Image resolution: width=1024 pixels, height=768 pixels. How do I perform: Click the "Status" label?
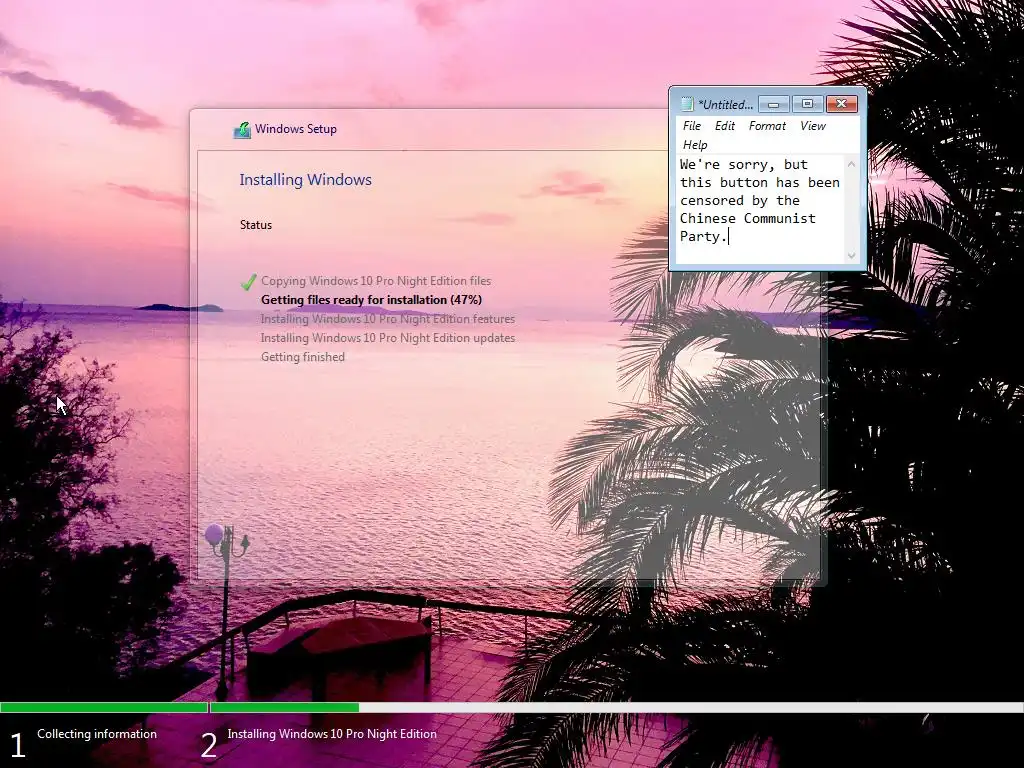point(255,225)
